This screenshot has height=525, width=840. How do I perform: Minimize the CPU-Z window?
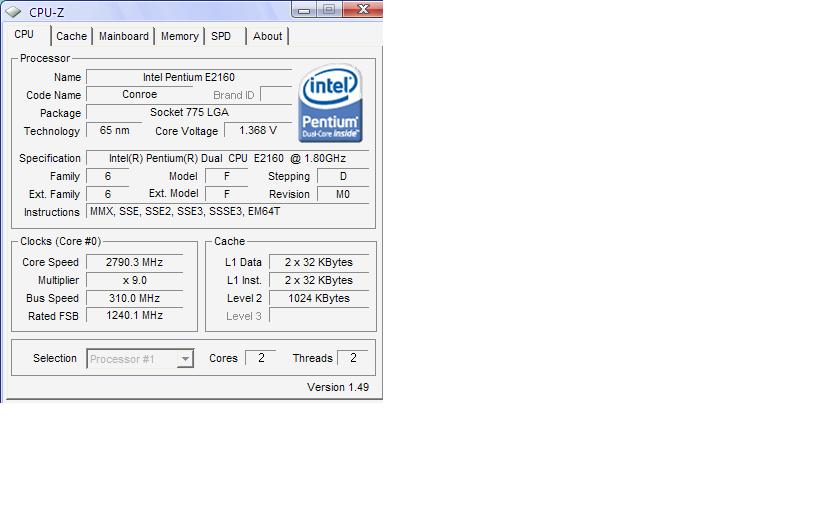304,10
